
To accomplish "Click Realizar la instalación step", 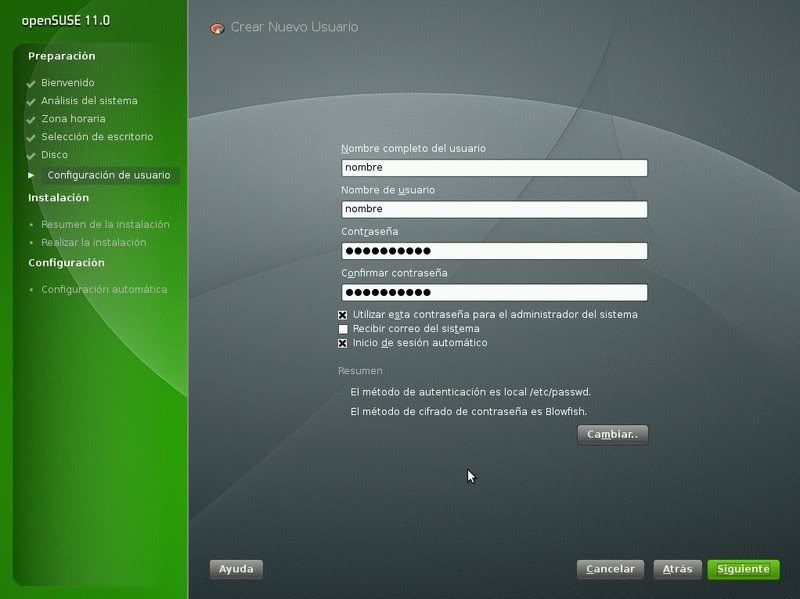I will tap(94, 242).
